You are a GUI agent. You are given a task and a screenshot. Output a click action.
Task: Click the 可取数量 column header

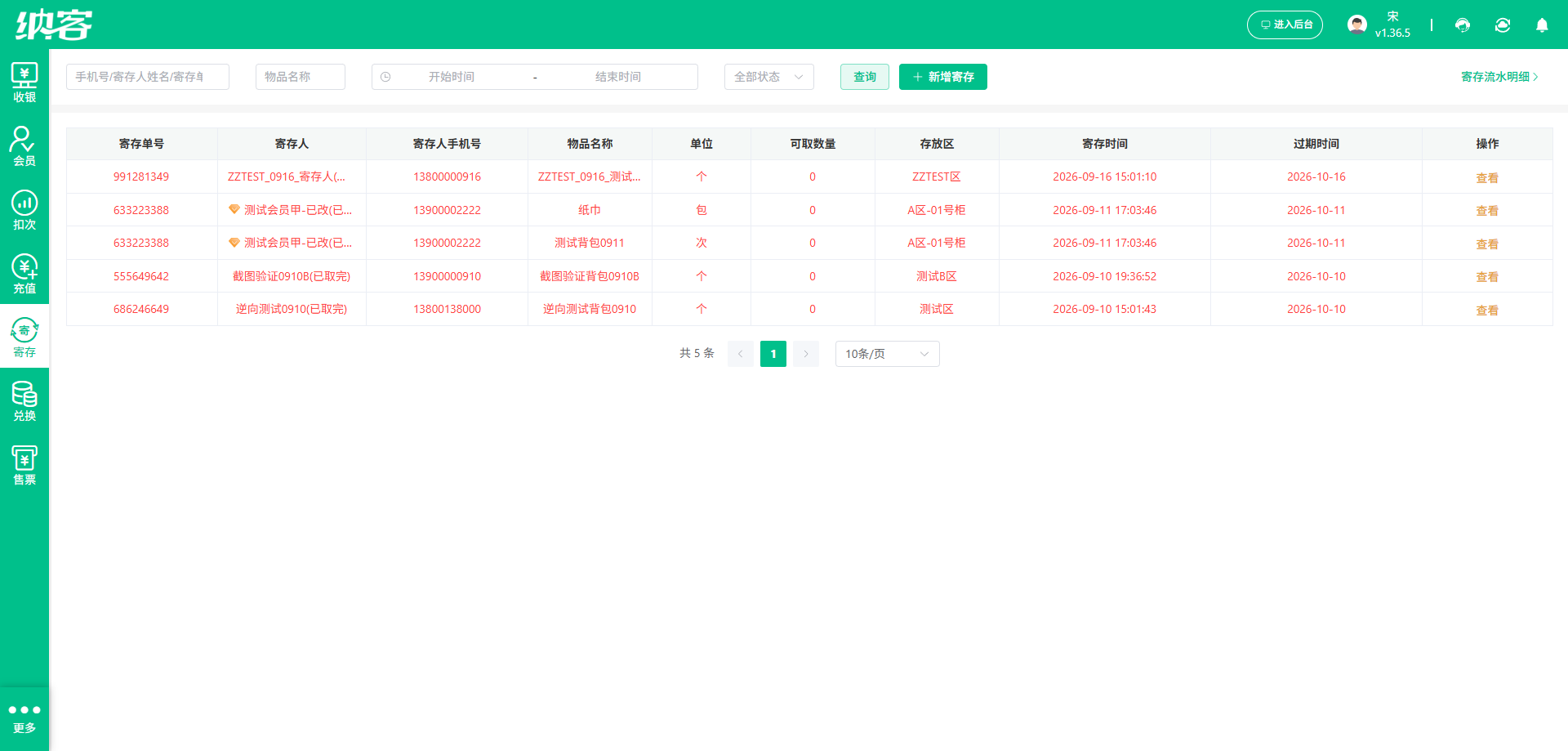coord(813,144)
